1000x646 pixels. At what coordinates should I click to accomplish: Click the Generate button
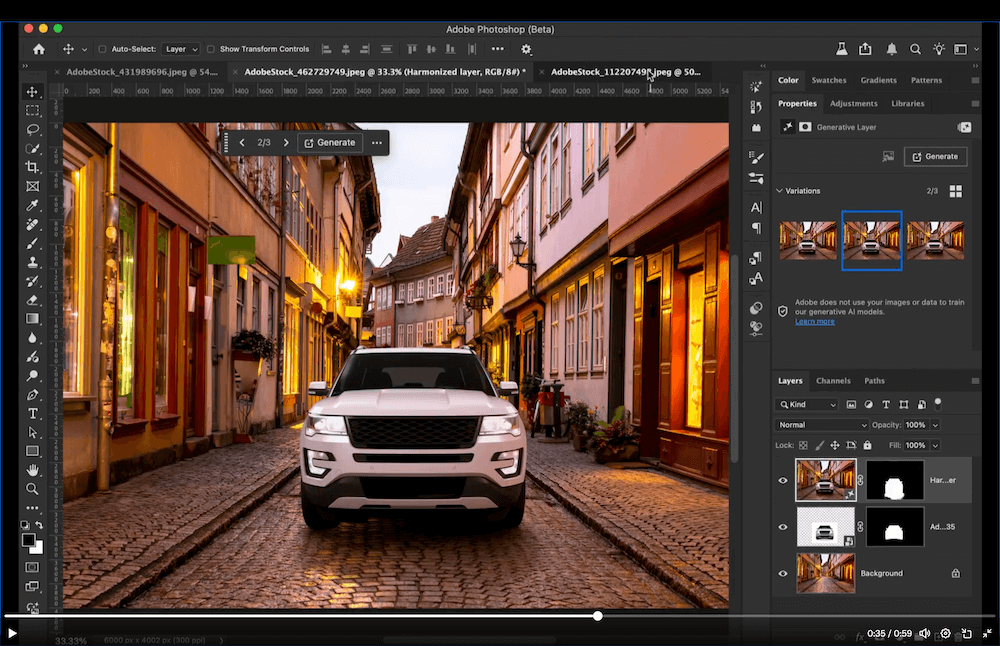point(935,156)
